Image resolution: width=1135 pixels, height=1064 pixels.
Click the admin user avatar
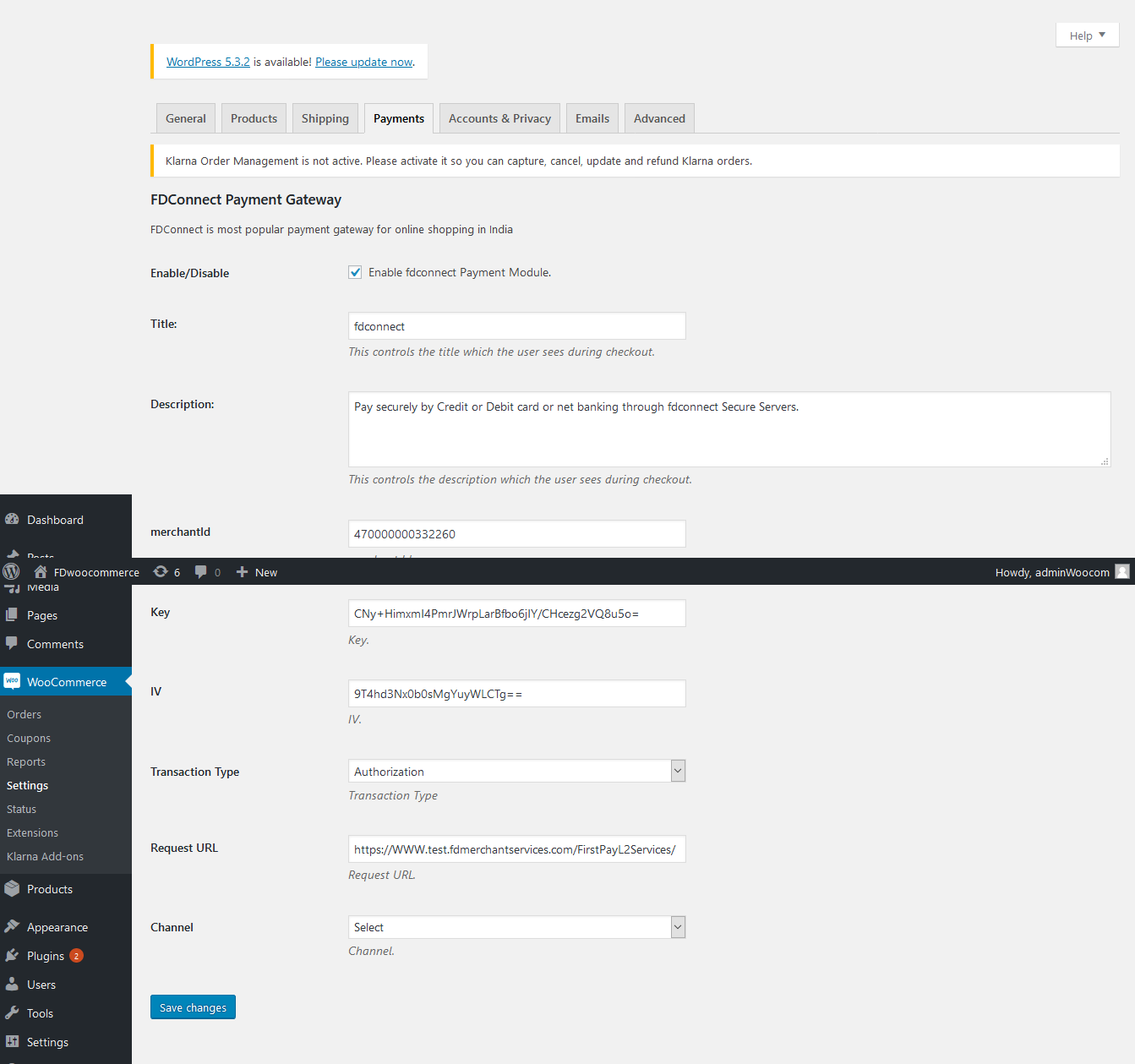coord(1121,572)
